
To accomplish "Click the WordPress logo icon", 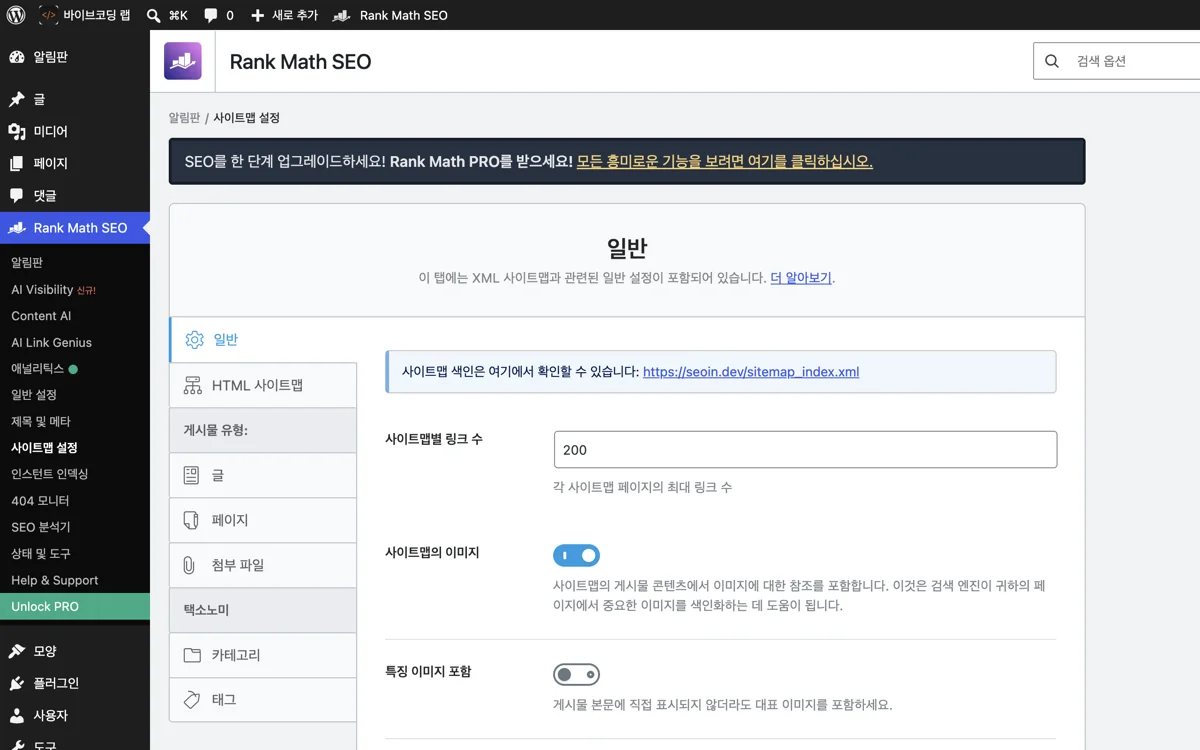I will tap(16, 15).
